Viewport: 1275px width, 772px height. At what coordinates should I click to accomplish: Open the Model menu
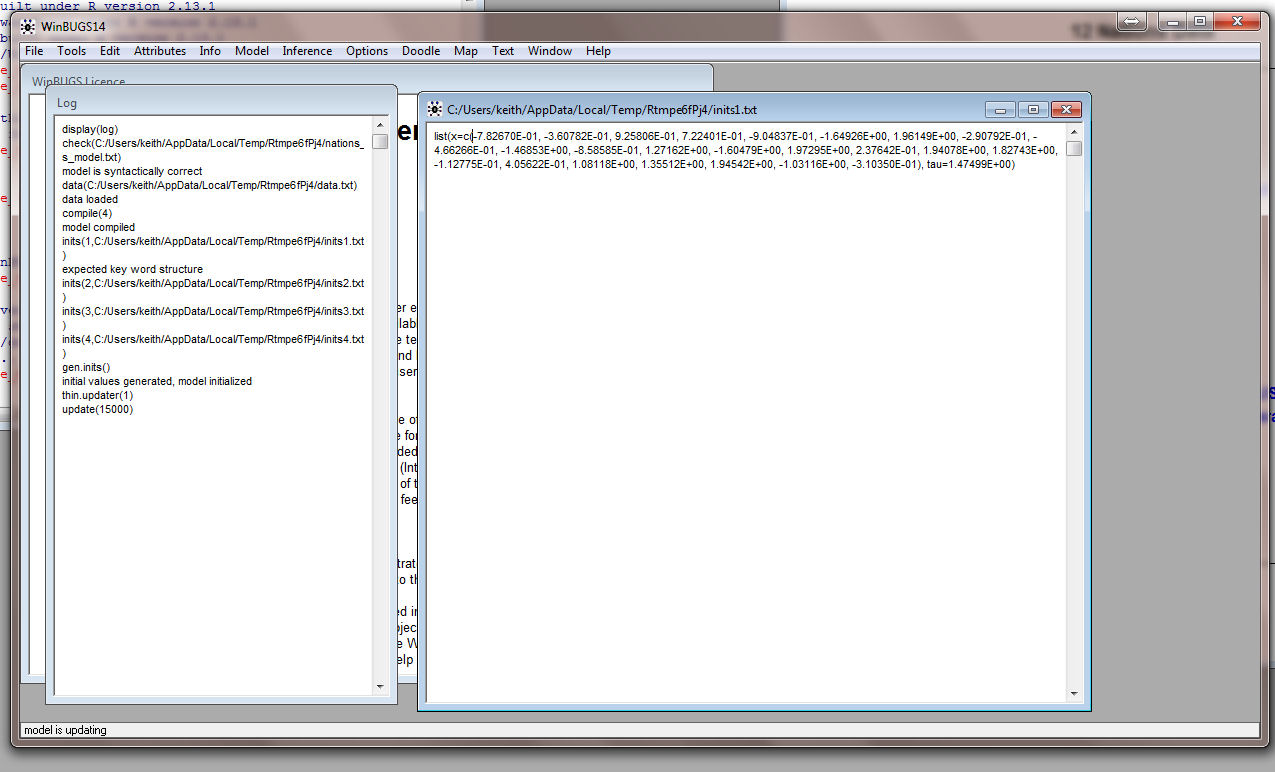point(252,51)
